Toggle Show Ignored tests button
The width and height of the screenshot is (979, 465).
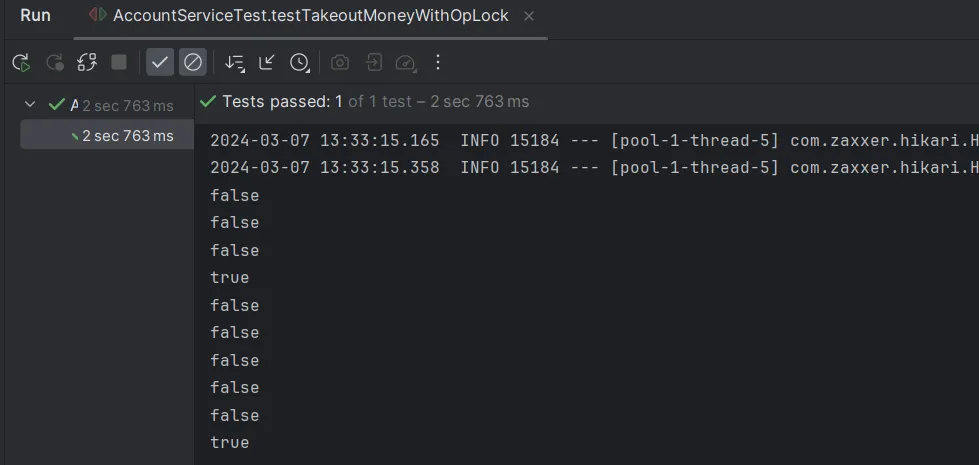point(193,62)
